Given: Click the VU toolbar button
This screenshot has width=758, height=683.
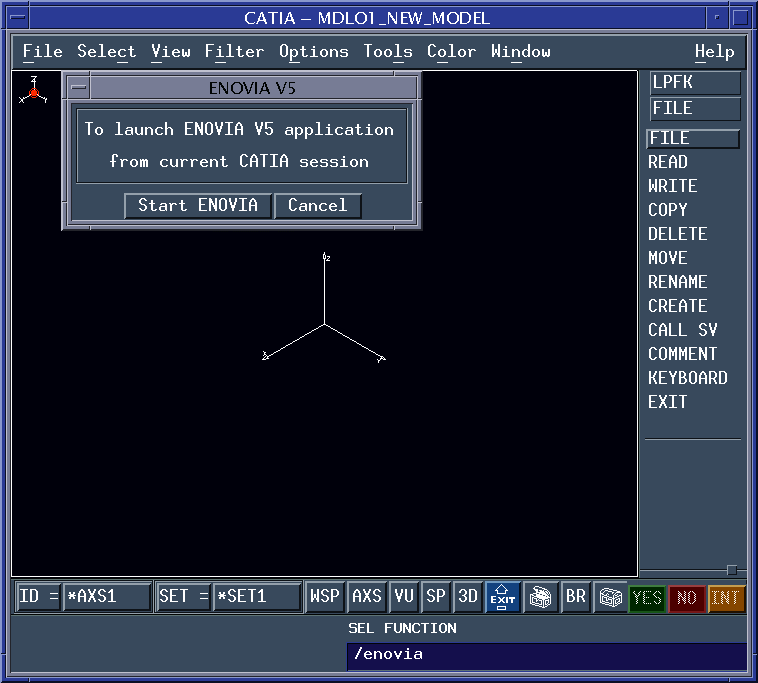Looking at the screenshot, I should pyautogui.click(x=404, y=597).
